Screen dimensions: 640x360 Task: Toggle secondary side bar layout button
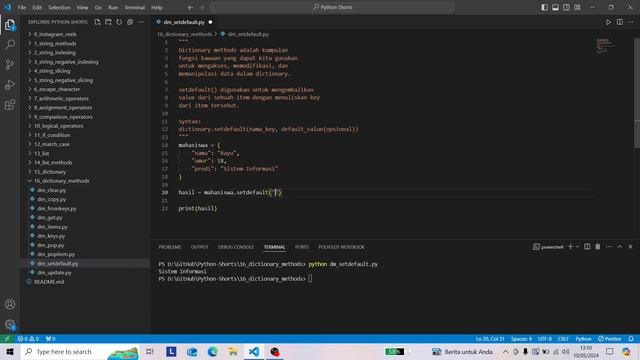(567, 7)
